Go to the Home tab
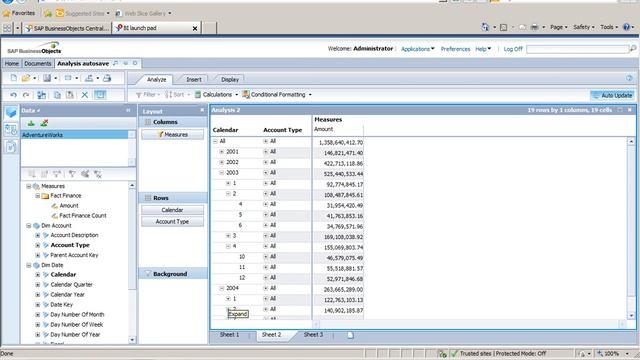The height and width of the screenshot is (360, 640). (x=11, y=64)
